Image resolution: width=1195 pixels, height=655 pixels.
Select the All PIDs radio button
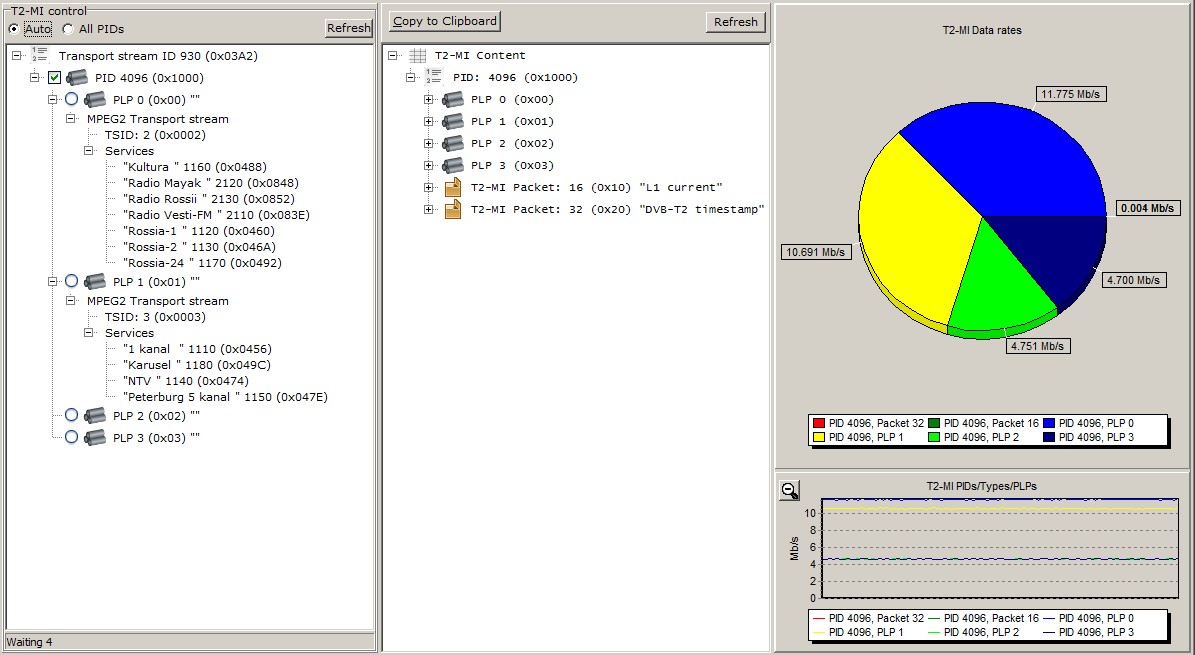[68, 29]
